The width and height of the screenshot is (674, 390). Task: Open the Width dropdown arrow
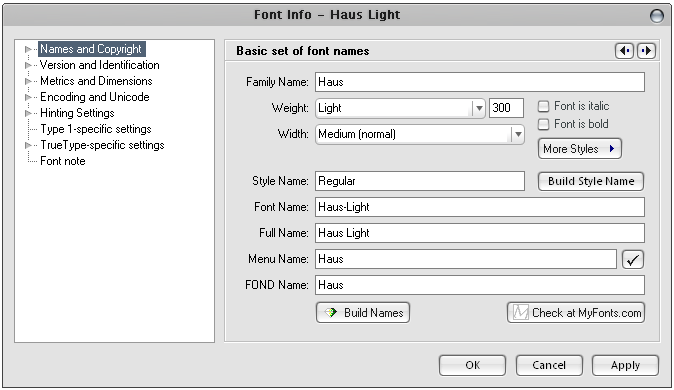pos(518,134)
